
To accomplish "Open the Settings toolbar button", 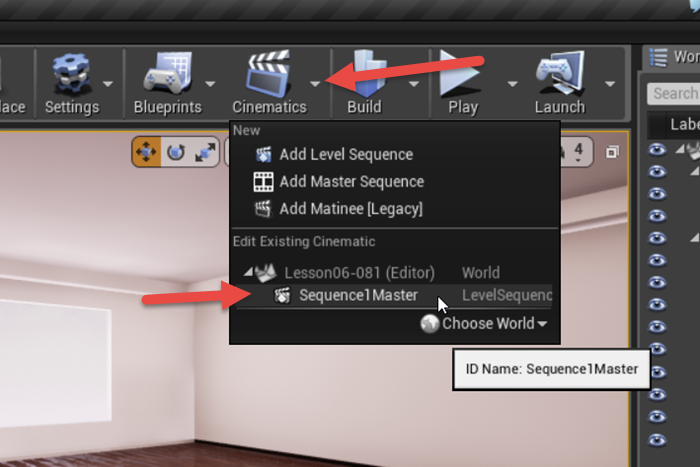I will click(x=71, y=83).
